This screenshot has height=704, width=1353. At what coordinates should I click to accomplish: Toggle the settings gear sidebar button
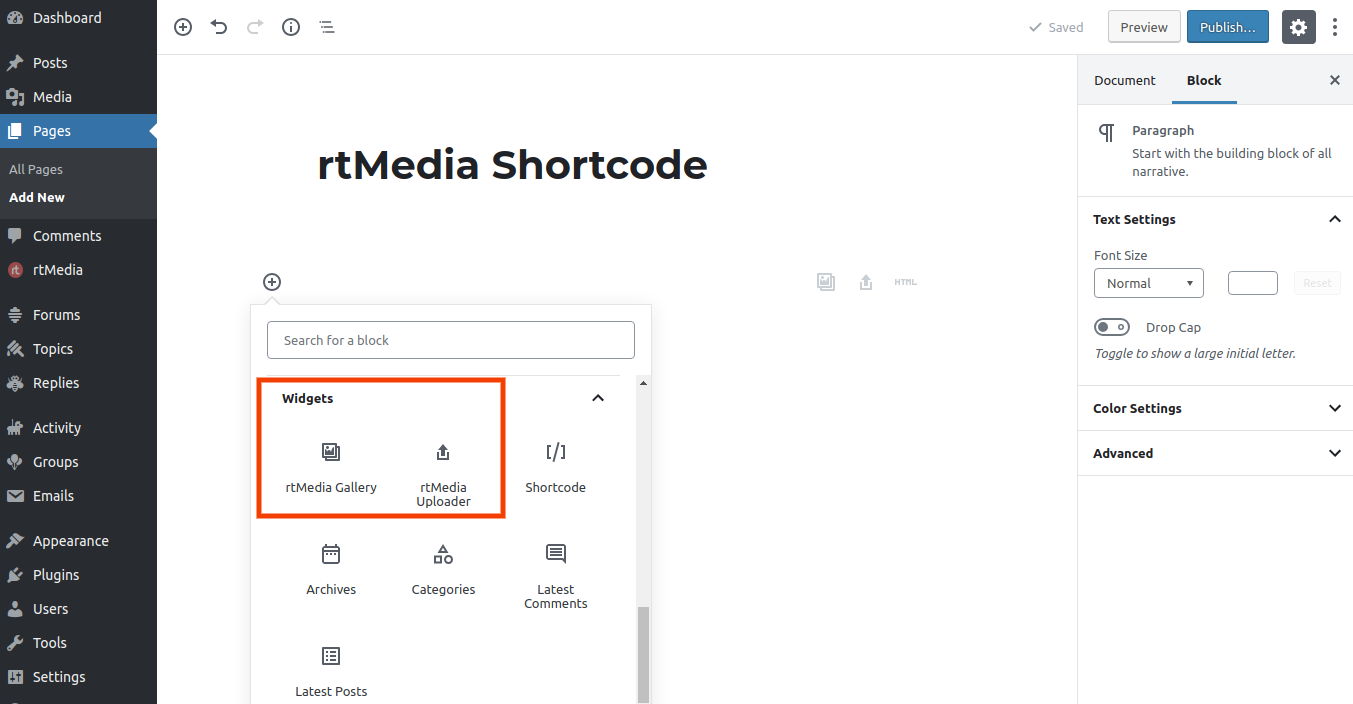1298,27
